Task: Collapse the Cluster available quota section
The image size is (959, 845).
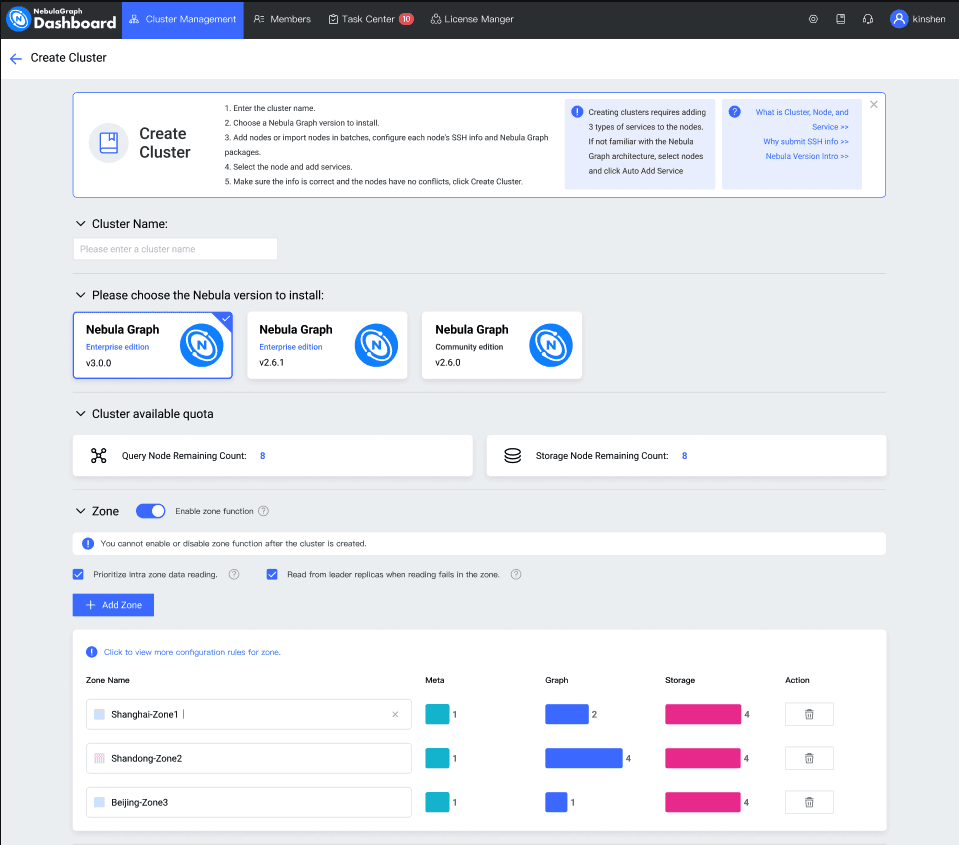Action: tap(80, 413)
